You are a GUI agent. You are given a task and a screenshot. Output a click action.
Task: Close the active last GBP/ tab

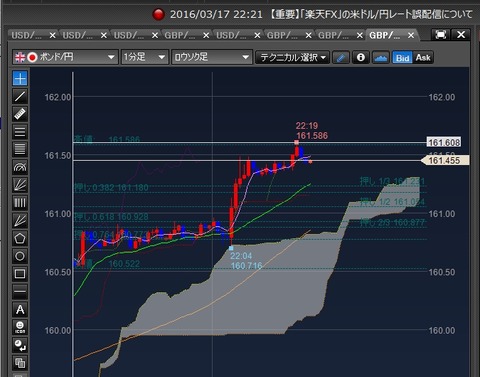pyautogui.click(x=411, y=35)
